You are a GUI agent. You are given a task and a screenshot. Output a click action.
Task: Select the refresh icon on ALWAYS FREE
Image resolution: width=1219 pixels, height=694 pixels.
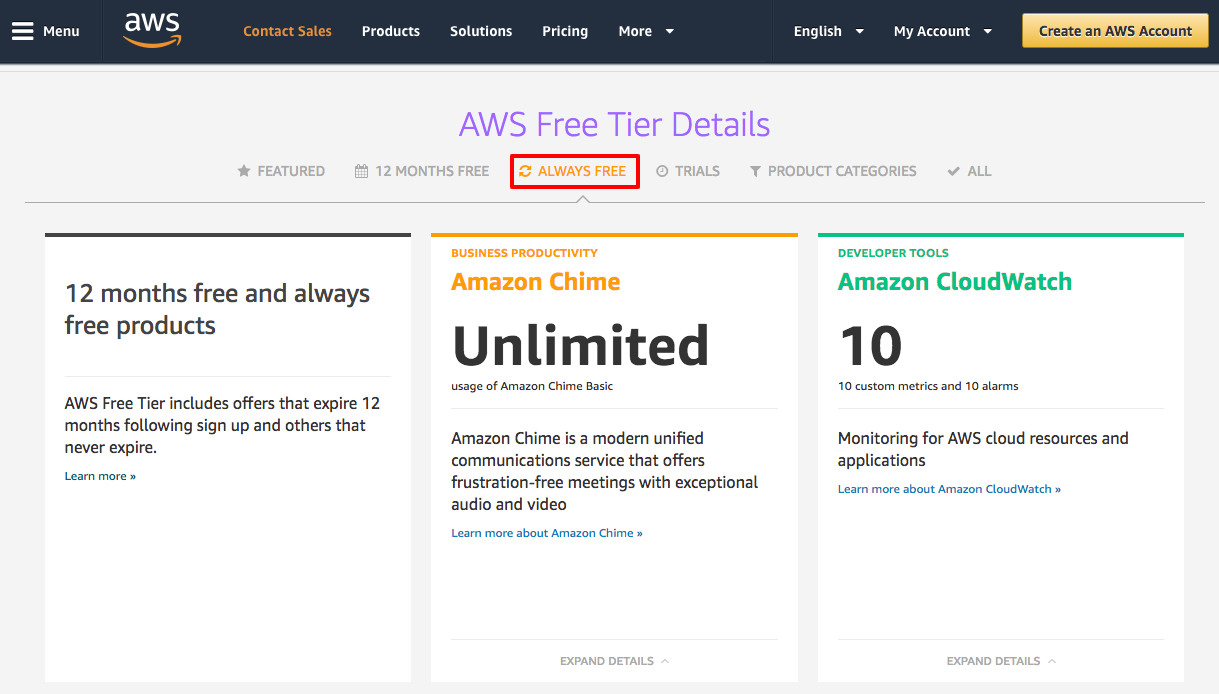tap(524, 171)
